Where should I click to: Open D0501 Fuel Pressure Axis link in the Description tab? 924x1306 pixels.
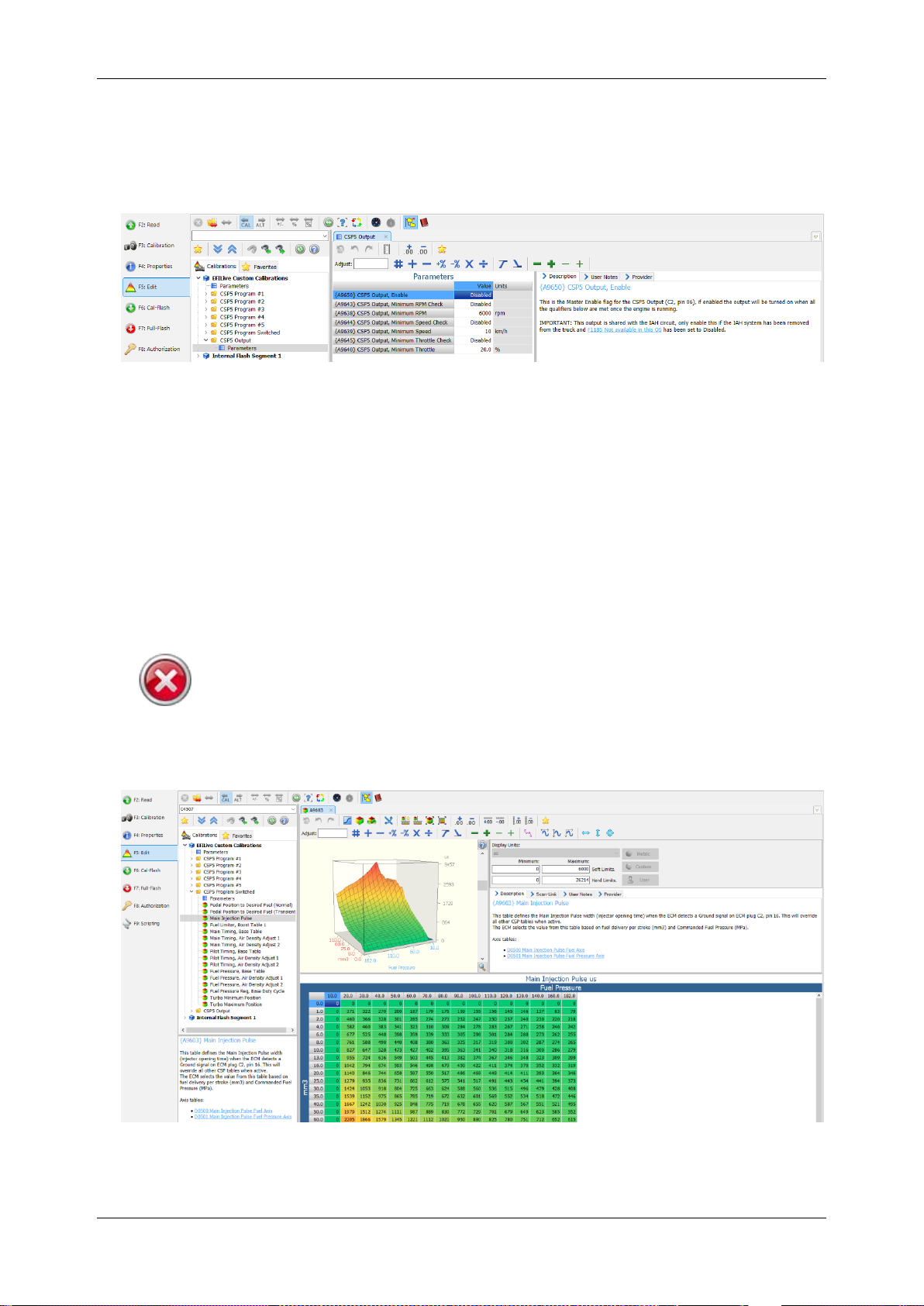coord(555,956)
